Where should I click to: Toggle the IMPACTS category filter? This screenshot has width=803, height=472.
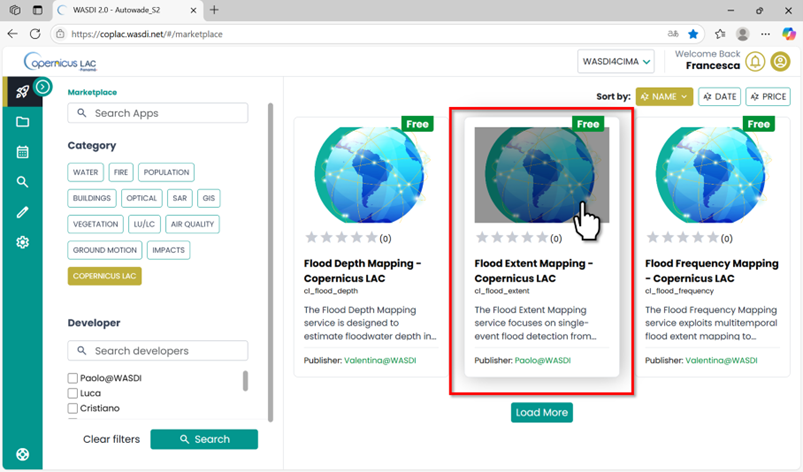[168, 250]
